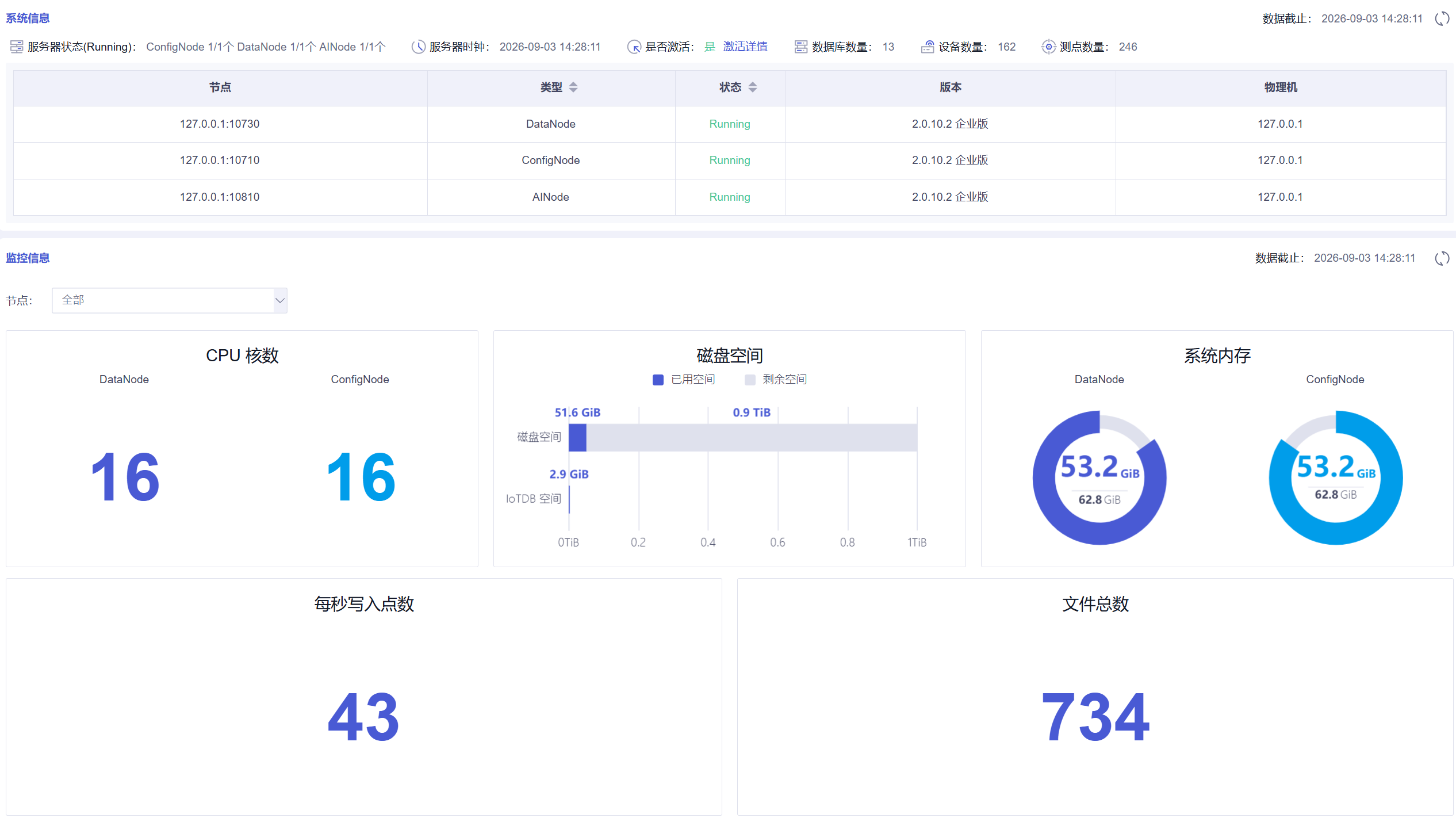1456x818 pixels.
Task: Click the 2.9 GiB IoTDB space label
Action: (569, 474)
